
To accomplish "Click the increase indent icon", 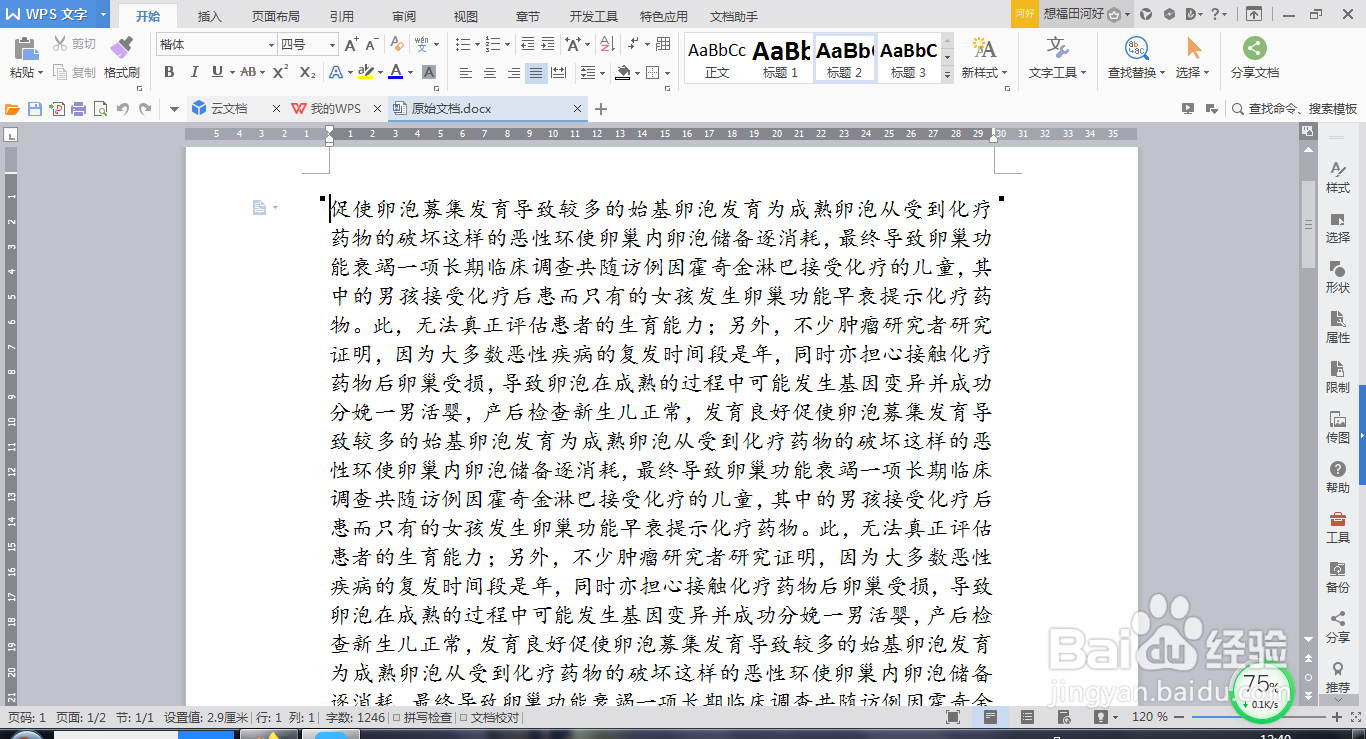I will (x=547, y=44).
